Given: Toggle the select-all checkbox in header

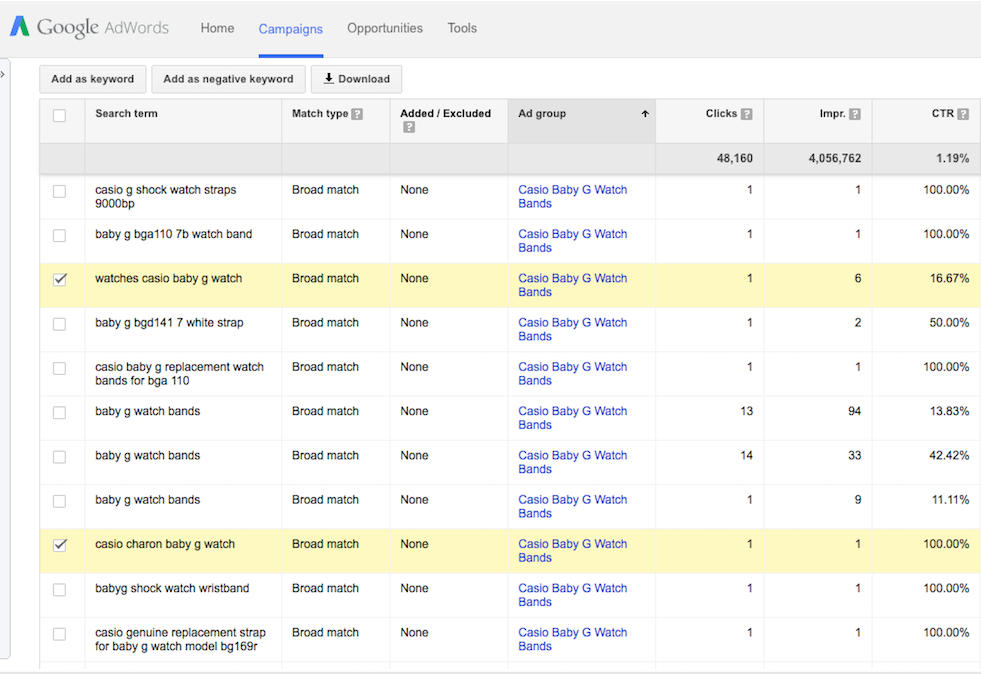Looking at the screenshot, I should [59, 115].
